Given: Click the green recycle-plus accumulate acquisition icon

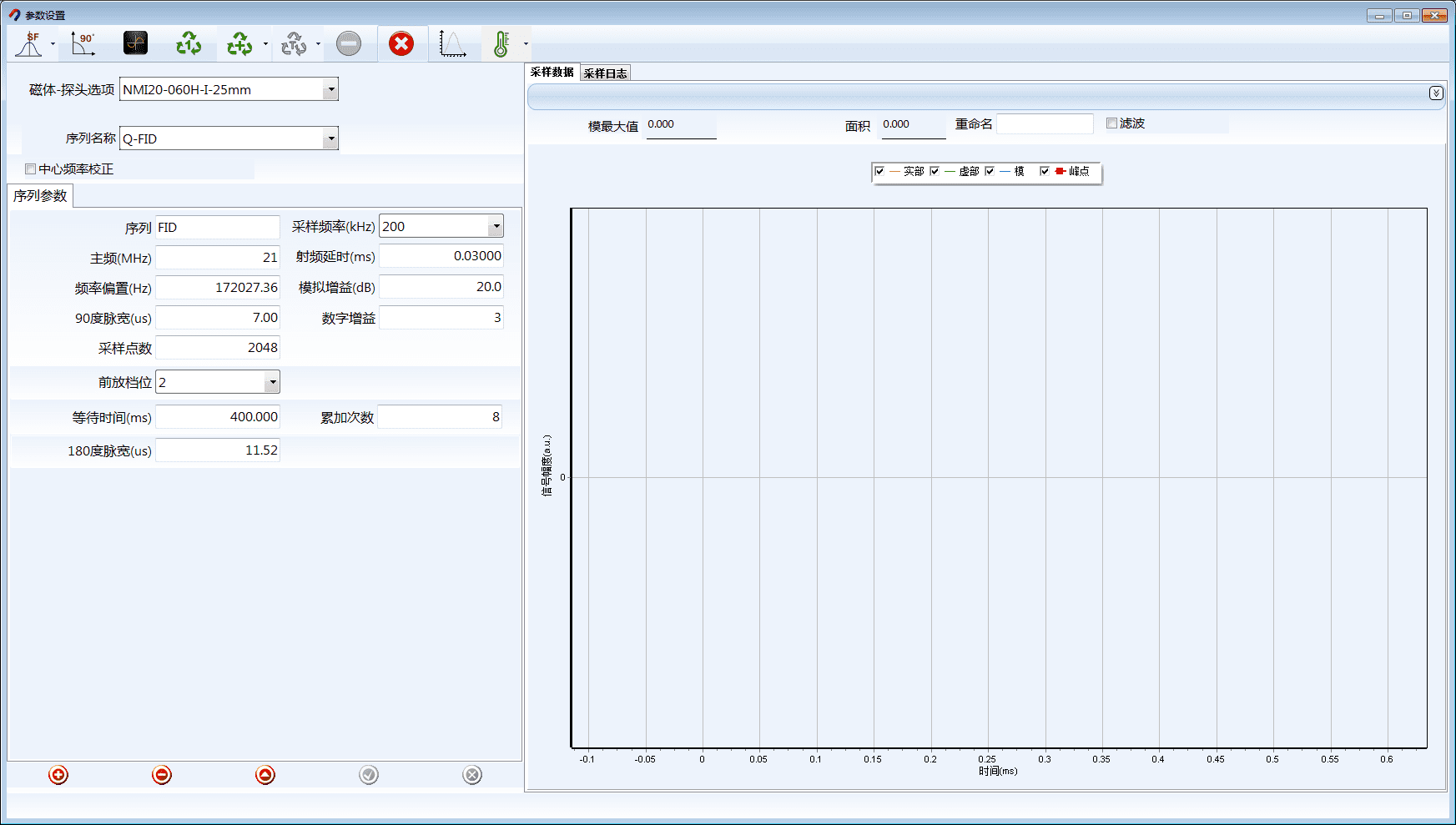Looking at the screenshot, I should [239, 43].
